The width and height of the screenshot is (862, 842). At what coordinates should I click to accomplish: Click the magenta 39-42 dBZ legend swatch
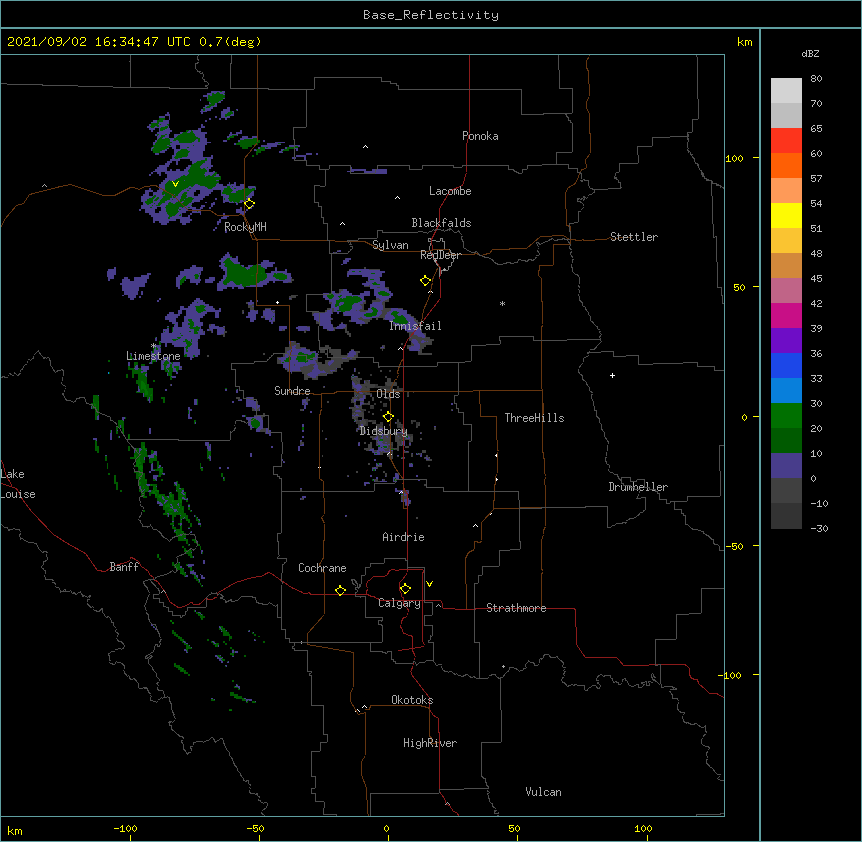coord(786,316)
